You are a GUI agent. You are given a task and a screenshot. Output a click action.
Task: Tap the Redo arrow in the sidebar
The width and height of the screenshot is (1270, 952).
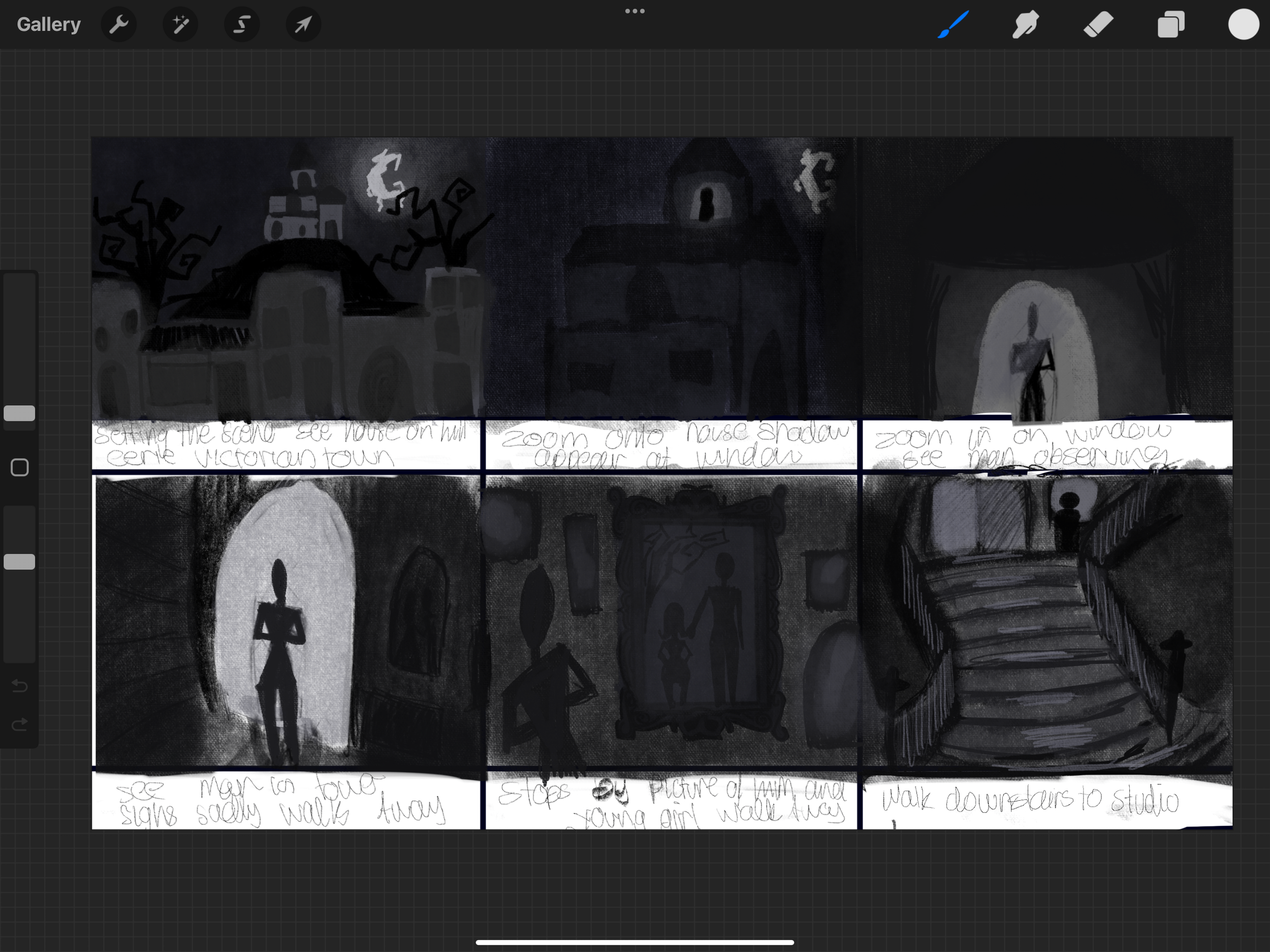pos(19,724)
